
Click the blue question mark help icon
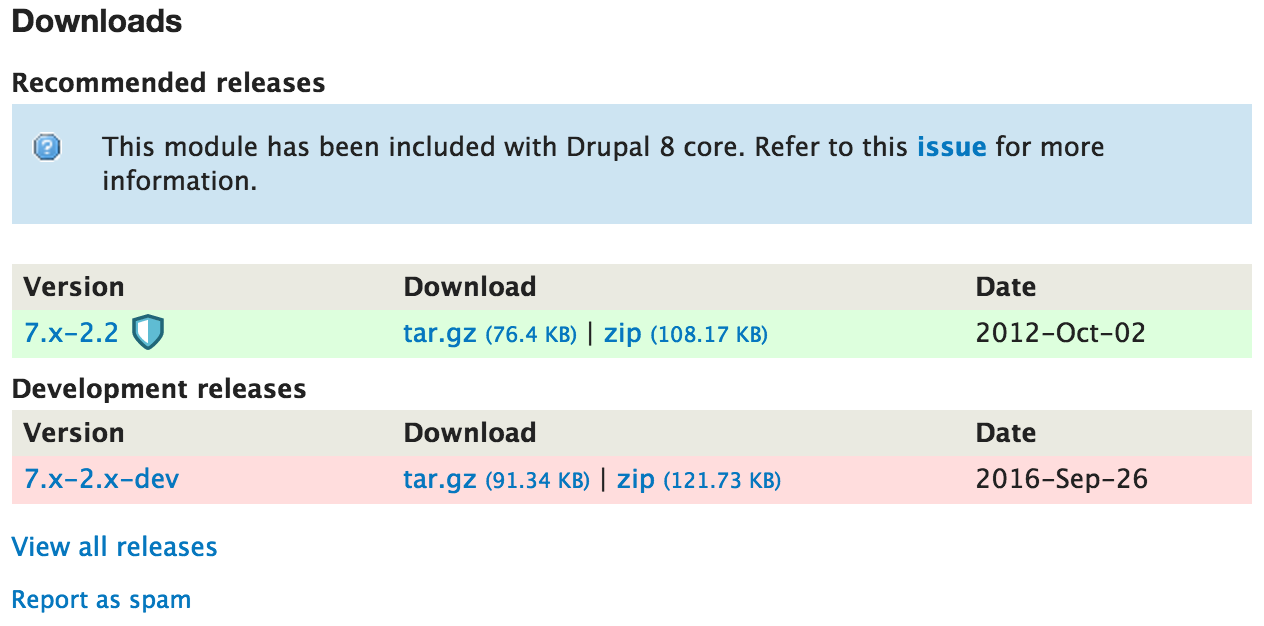47,148
